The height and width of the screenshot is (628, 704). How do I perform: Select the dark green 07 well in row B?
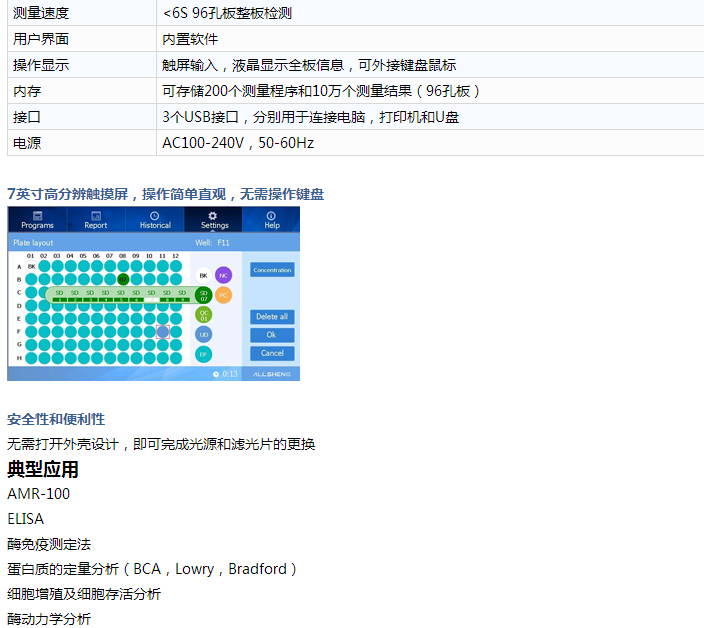point(123,280)
